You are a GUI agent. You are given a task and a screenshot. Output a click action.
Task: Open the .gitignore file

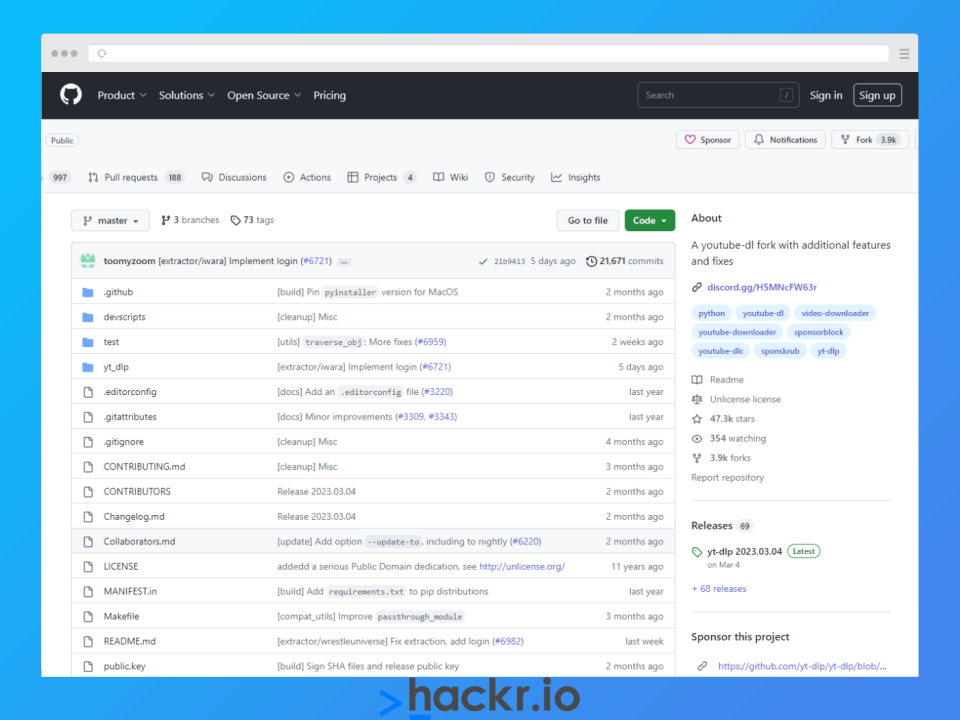[124, 442]
